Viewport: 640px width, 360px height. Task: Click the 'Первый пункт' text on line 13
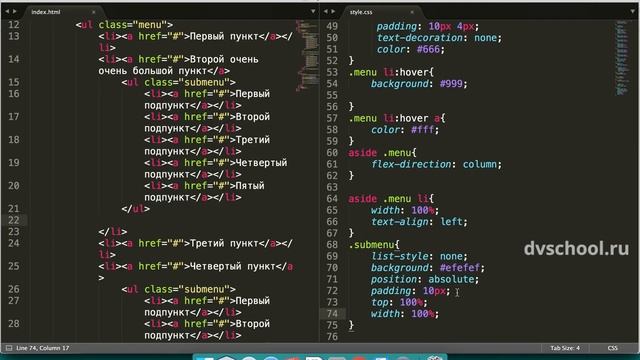click(x=224, y=36)
